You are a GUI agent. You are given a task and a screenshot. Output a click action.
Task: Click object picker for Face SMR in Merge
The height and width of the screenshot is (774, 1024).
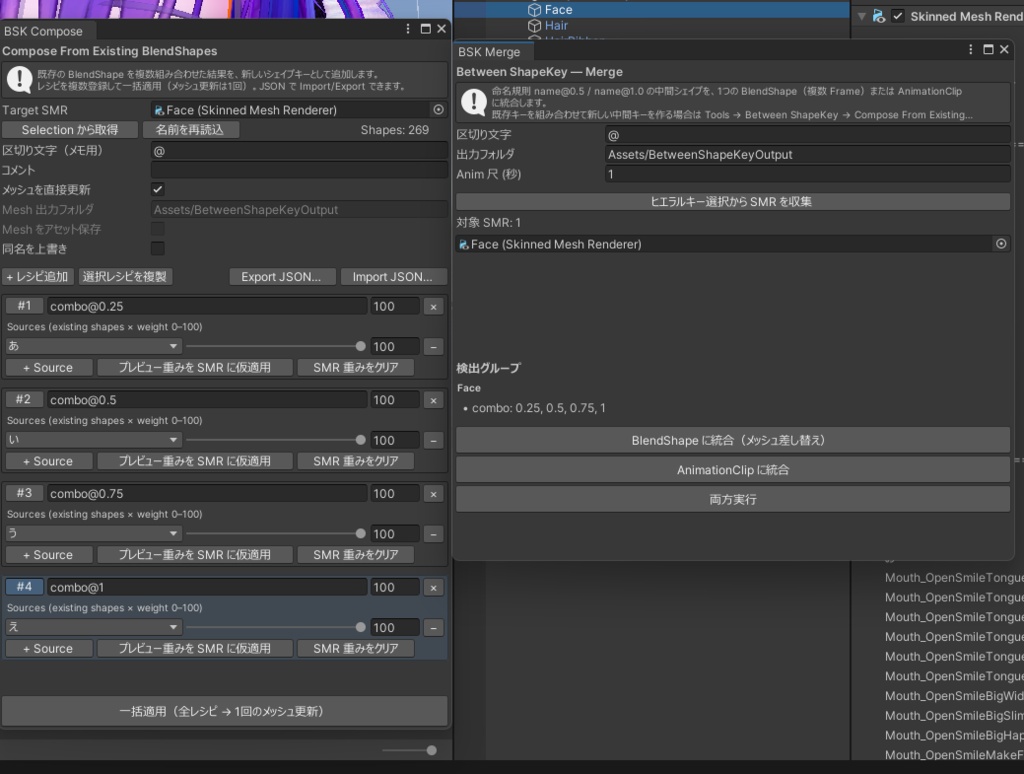(1001, 244)
